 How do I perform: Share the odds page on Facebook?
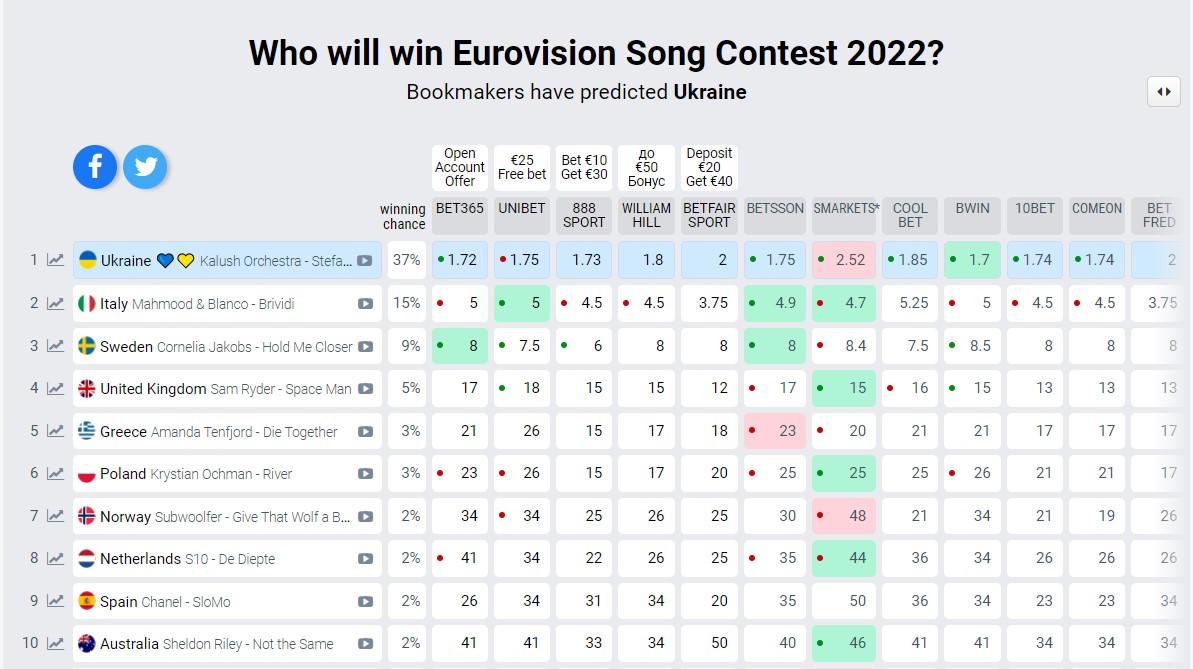click(95, 167)
